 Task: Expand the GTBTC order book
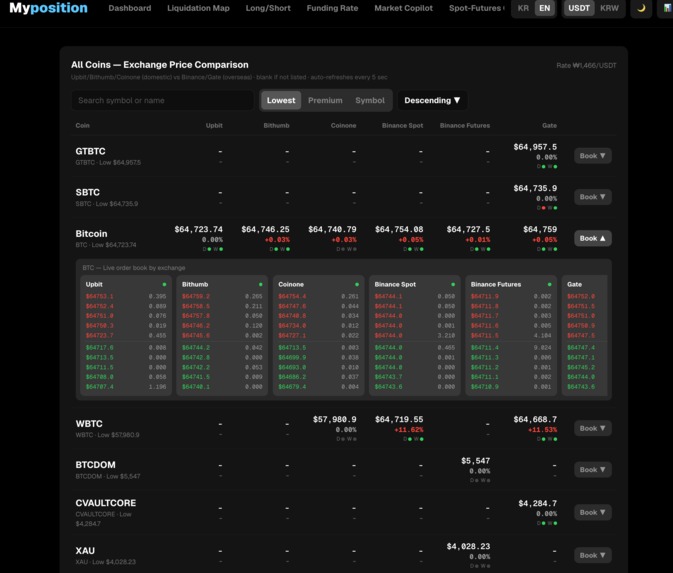pyautogui.click(x=592, y=156)
